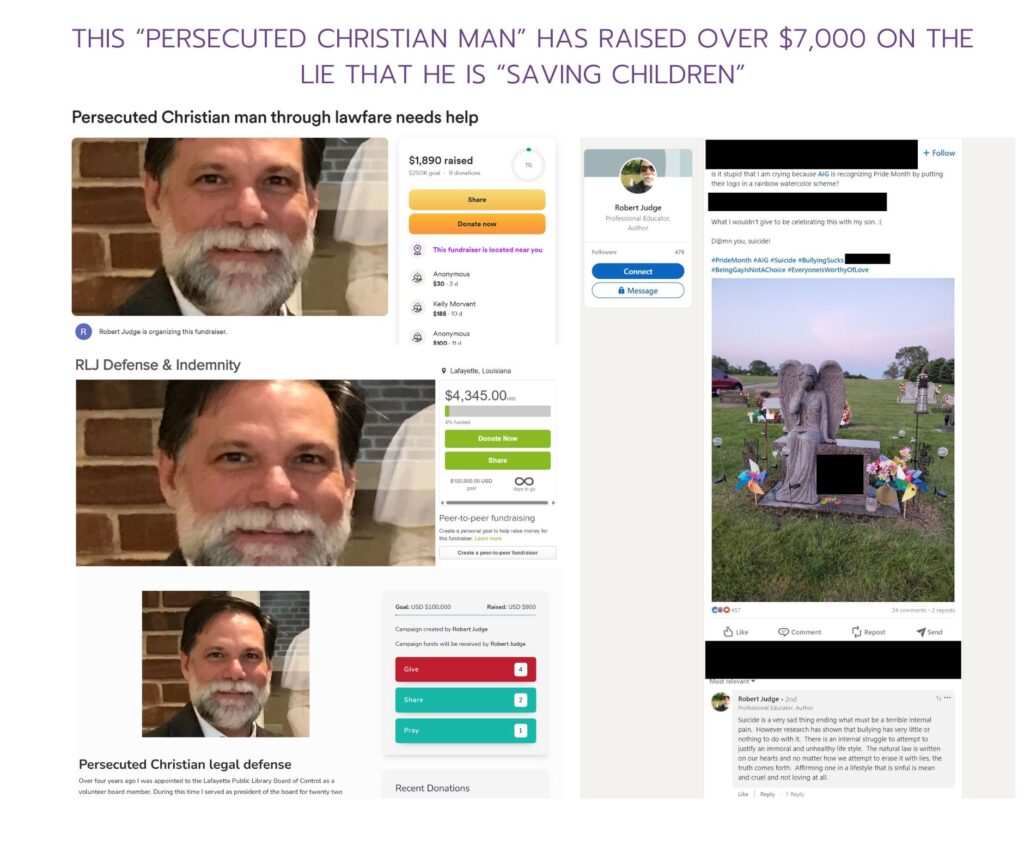Click Create a peer-to-peer fundraiser button
Screen dimensions: 1024x858
click(x=498, y=552)
